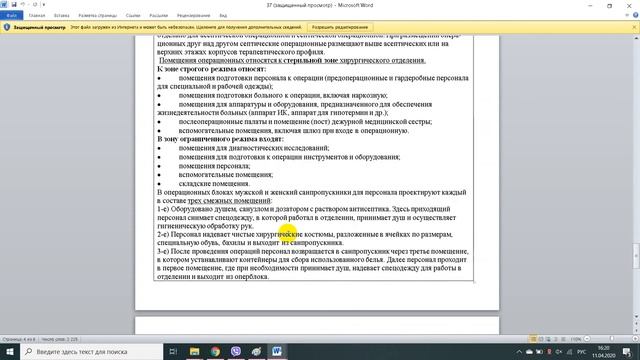Switch to Draft view icon
The height and width of the screenshot is (360, 640).
tap(563, 339)
